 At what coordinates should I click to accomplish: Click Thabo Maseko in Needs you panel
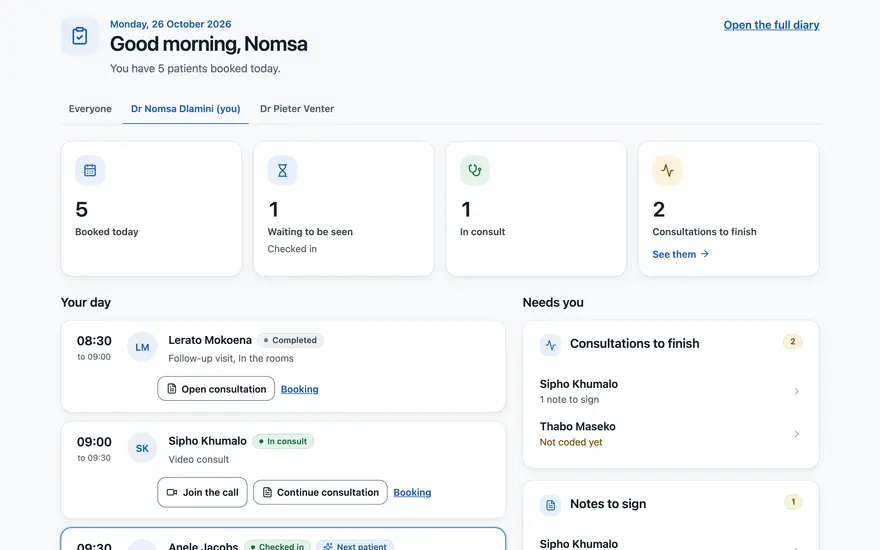578,427
